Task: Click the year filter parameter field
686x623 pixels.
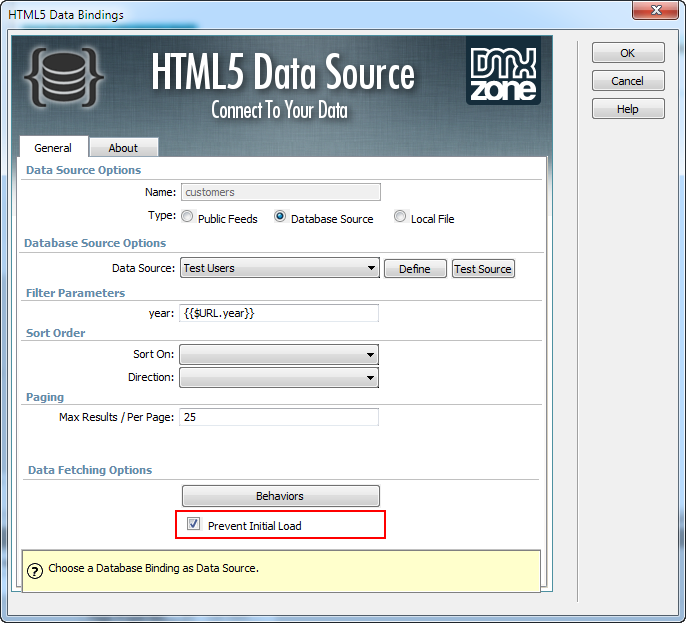Action: (x=279, y=313)
